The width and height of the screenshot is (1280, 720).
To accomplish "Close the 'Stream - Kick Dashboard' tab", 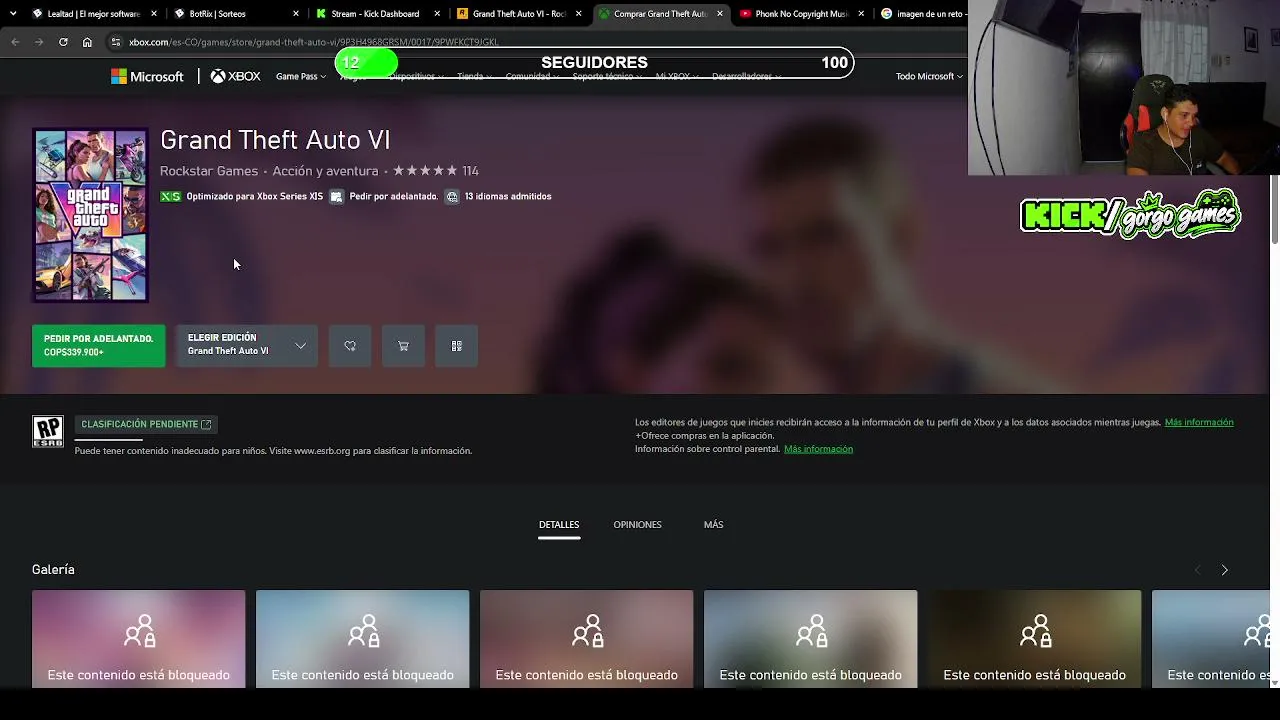I will pyautogui.click(x=437, y=14).
